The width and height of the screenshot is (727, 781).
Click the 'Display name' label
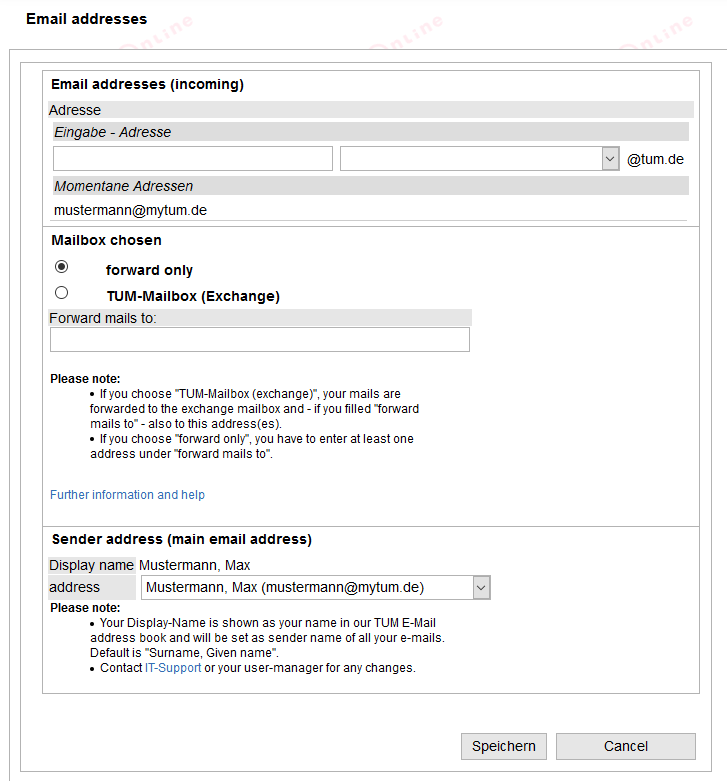click(x=91, y=565)
